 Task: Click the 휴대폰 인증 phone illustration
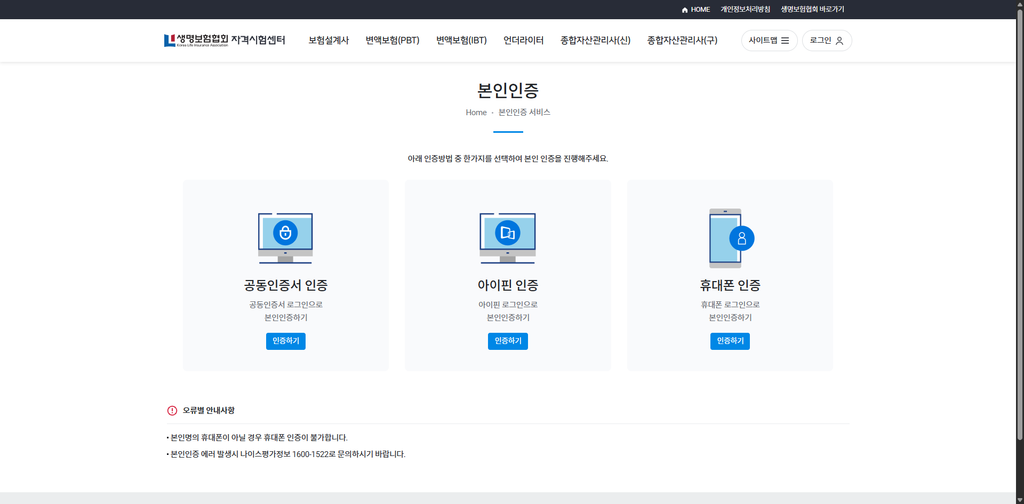731,238
